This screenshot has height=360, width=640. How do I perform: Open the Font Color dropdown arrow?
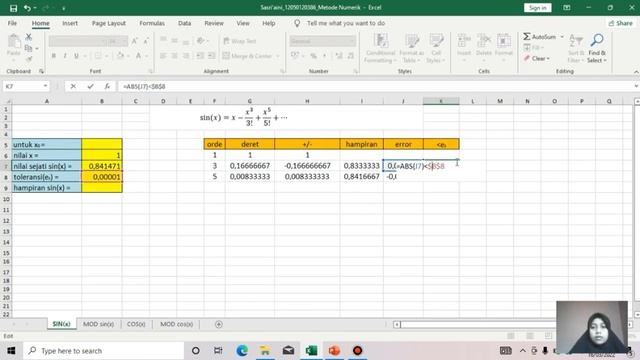coord(146,56)
